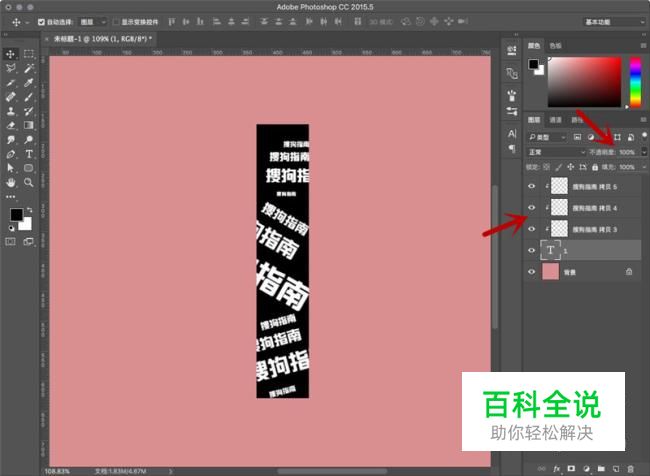The width and height of the screenshot is (650, 476).
Task: Select the Dodge tool
Action: coord(29,140)
